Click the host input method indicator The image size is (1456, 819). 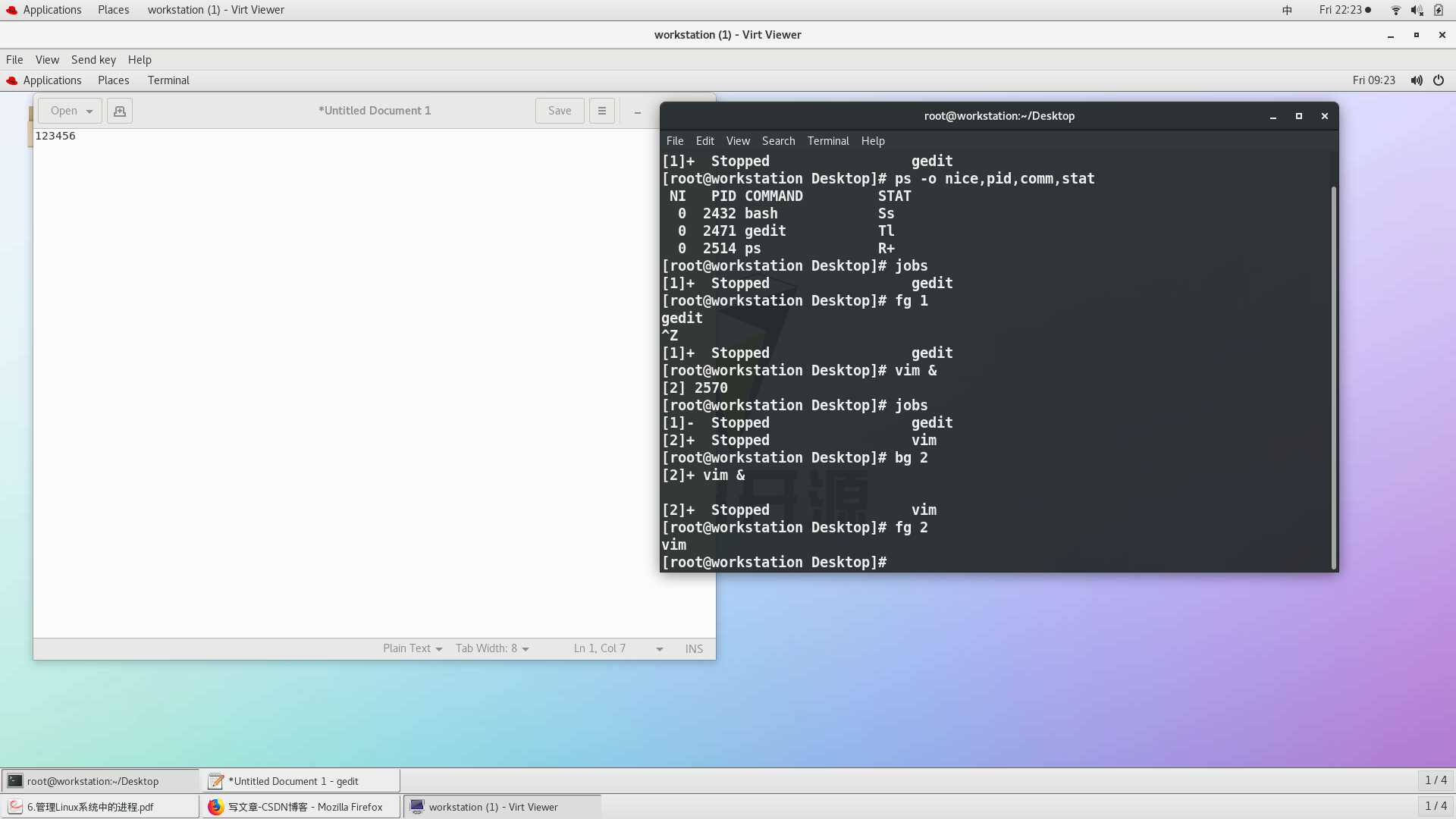click(1287, 10)
